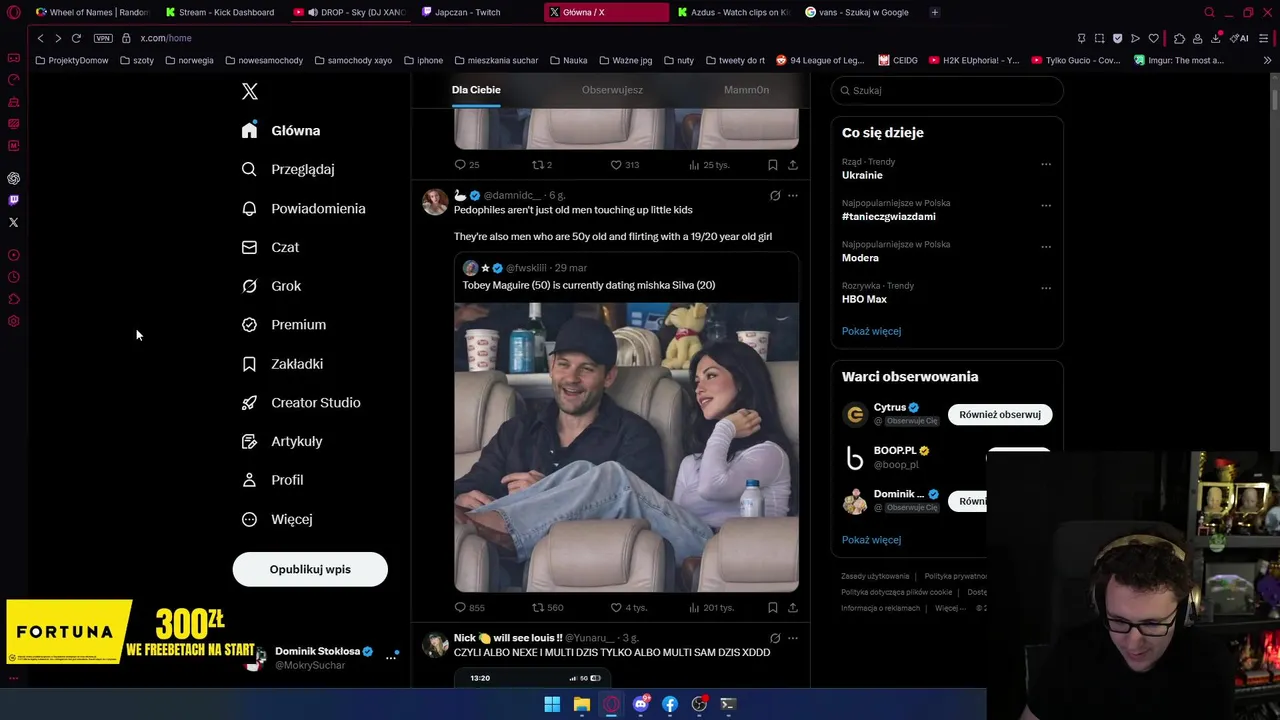The width and height of the screenshot is (1280, 720).
Task: Open the Modera trend
Action: pyautogui.click(x=860, y=258)
